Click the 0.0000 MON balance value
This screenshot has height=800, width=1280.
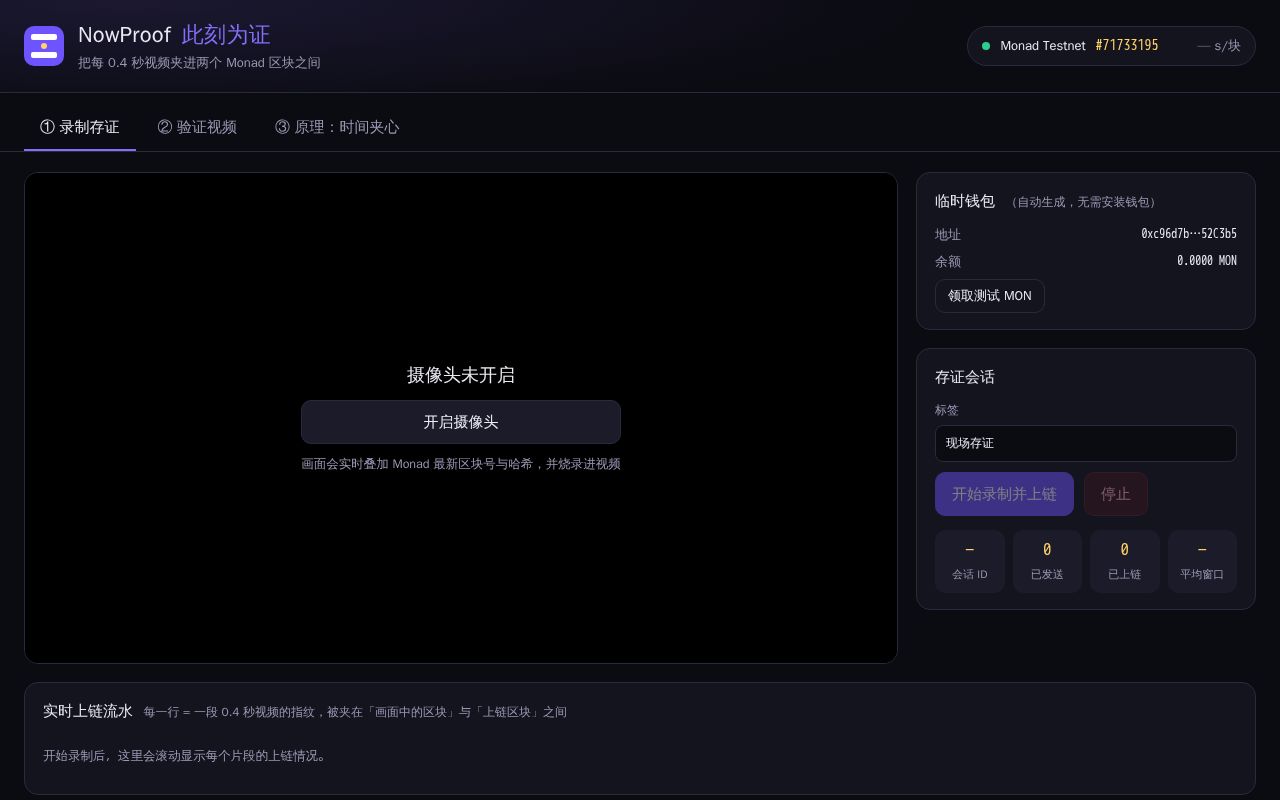(1207, 261)
